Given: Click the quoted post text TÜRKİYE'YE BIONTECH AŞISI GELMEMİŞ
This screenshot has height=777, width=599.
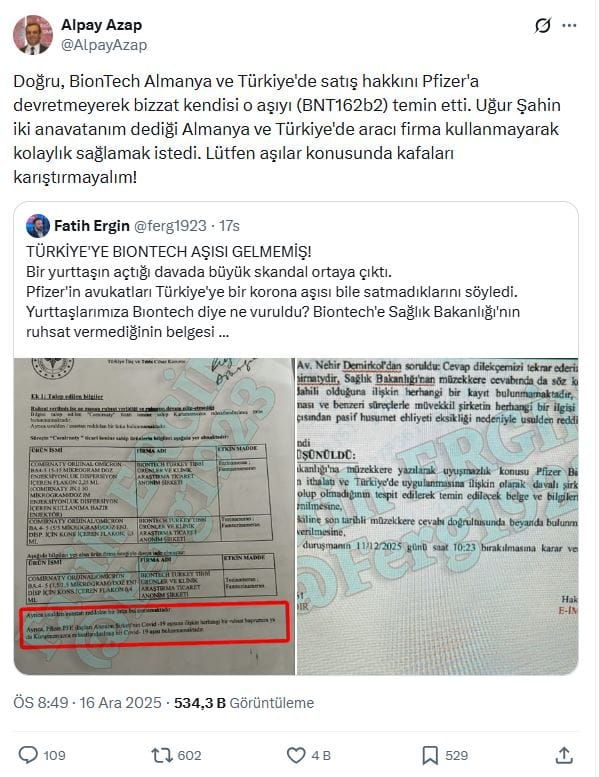Looking at the screenshot, I should [169, 252].
